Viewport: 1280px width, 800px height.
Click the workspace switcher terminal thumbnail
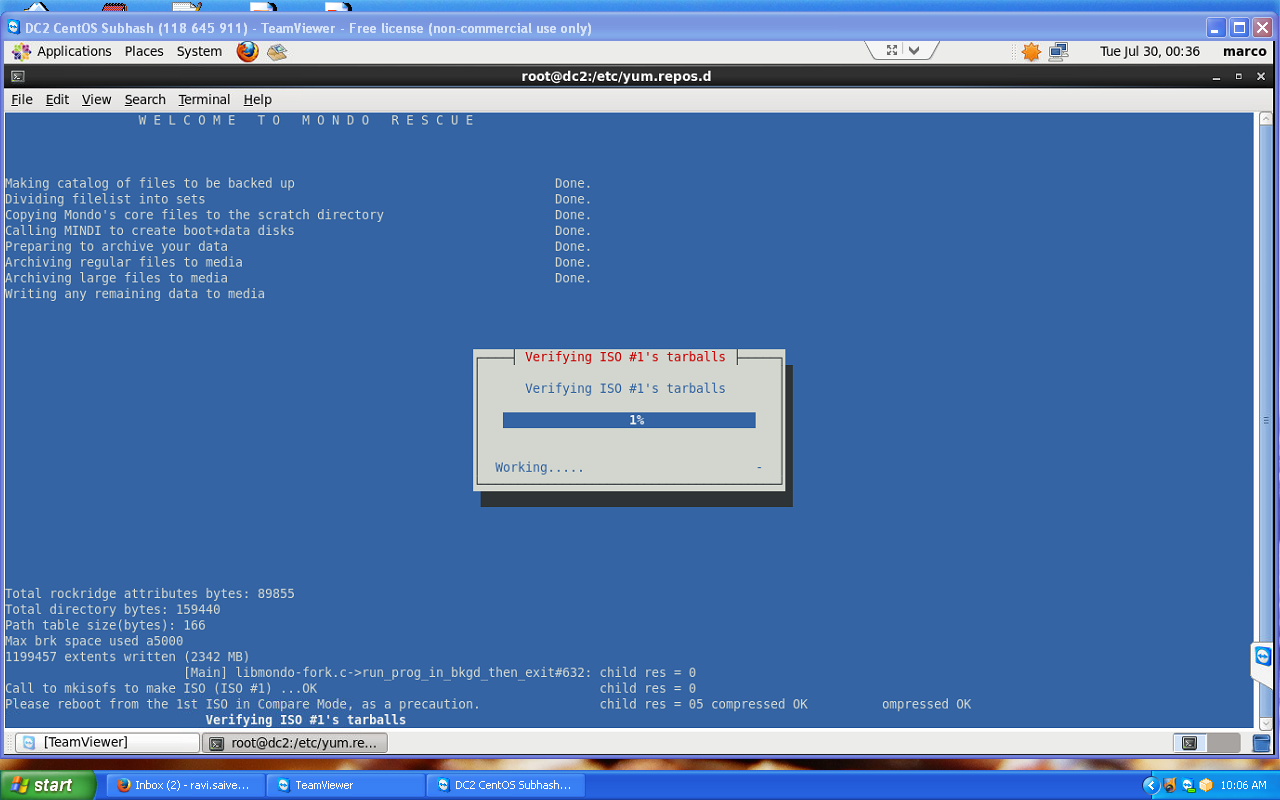coord(1189,743)
